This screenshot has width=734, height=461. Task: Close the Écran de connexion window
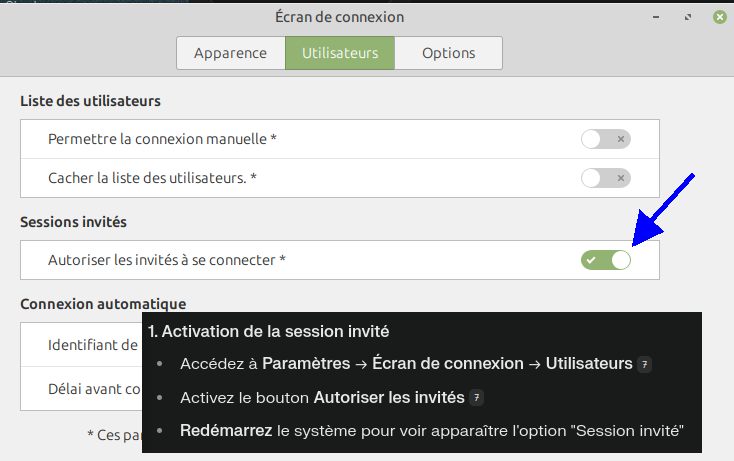pyautogui.click(x=719, y=18)
